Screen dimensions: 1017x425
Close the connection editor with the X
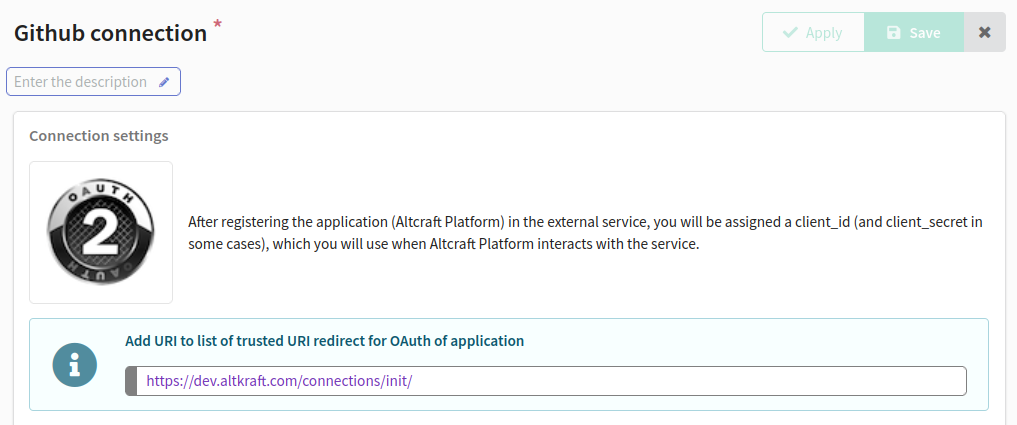click(x=985, y=32)
